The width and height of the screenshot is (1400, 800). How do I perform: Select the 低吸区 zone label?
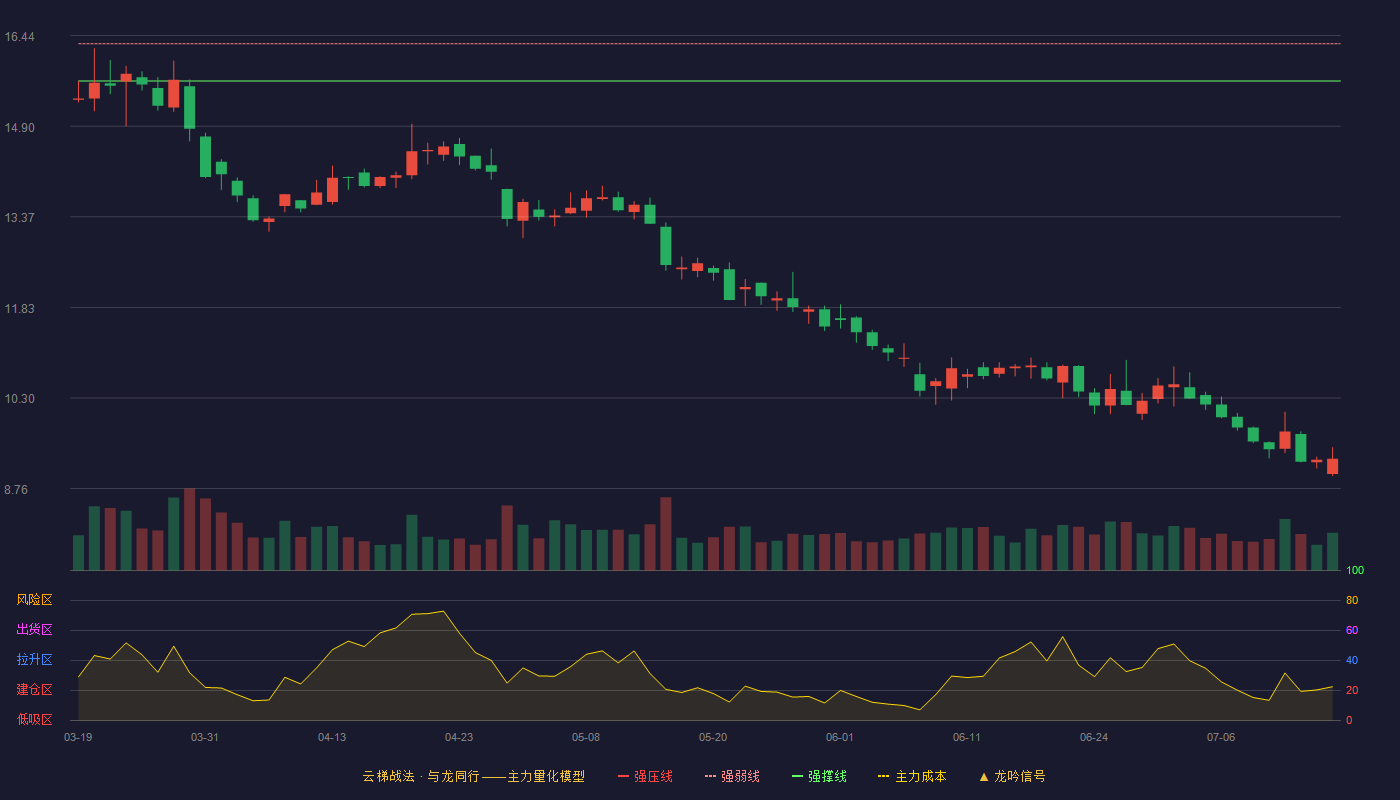tap(34, 719)
